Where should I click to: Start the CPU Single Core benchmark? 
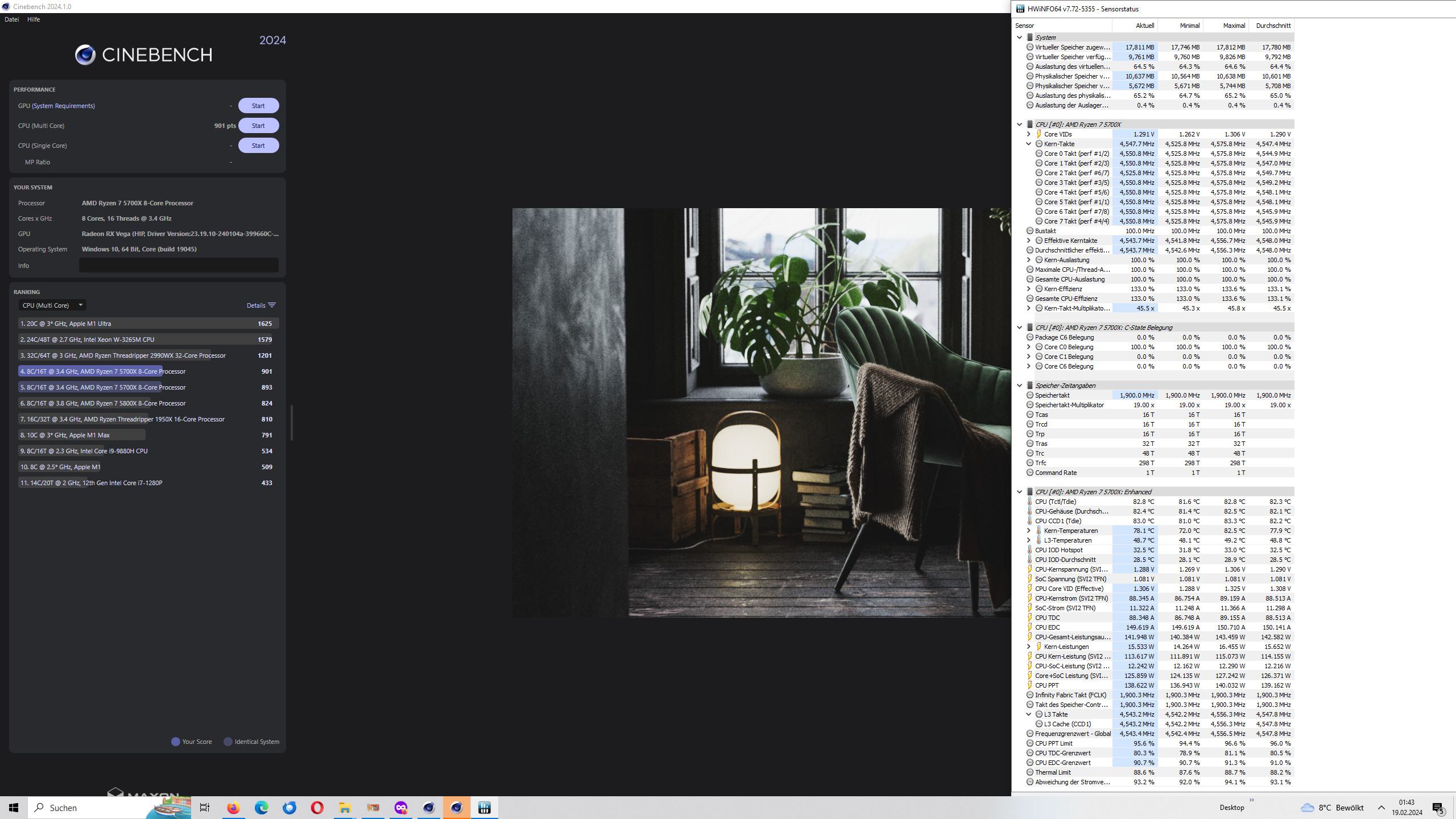click(x=258, y=146)
